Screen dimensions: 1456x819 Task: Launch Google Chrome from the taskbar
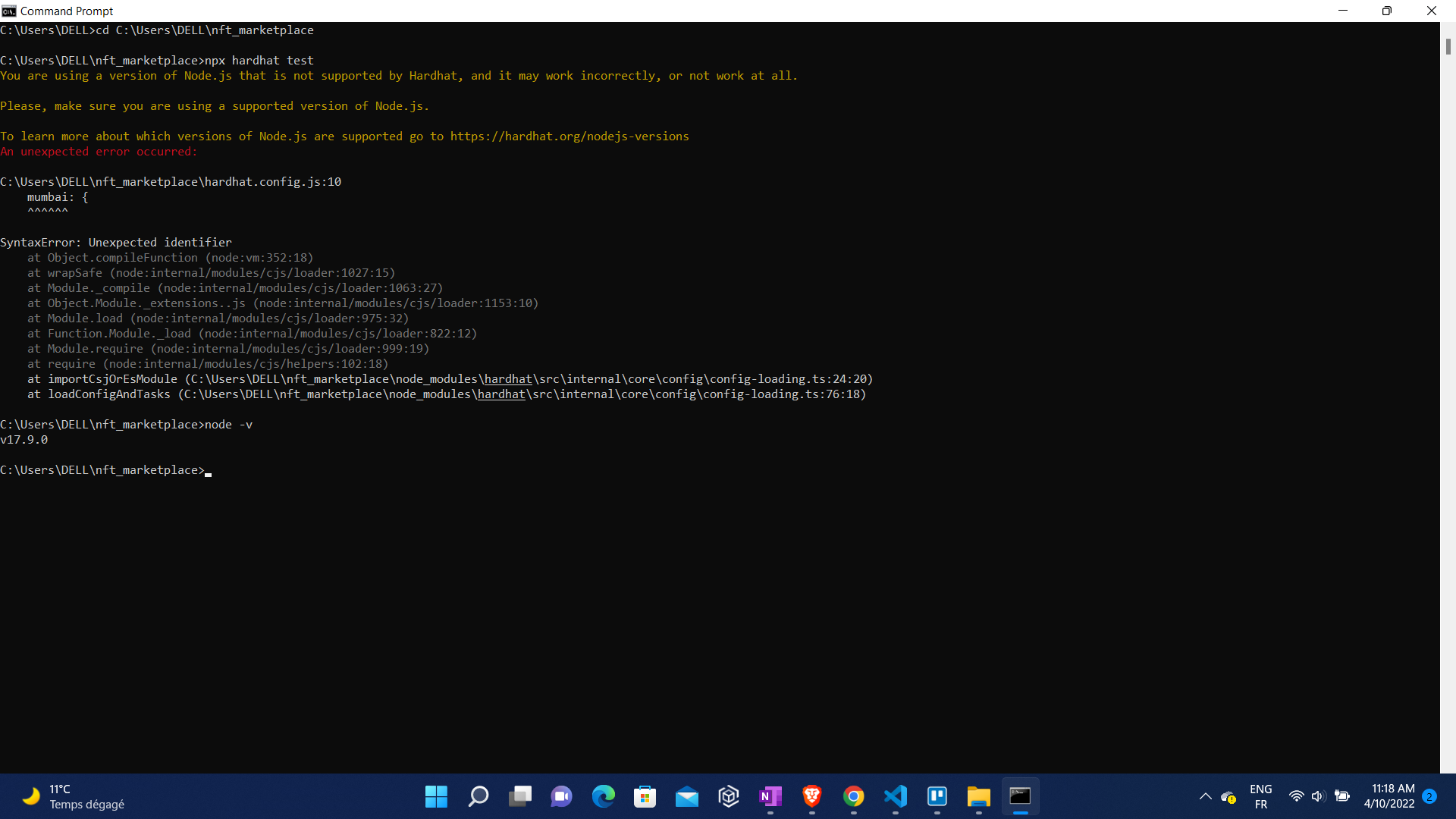[x=853, y=796]
